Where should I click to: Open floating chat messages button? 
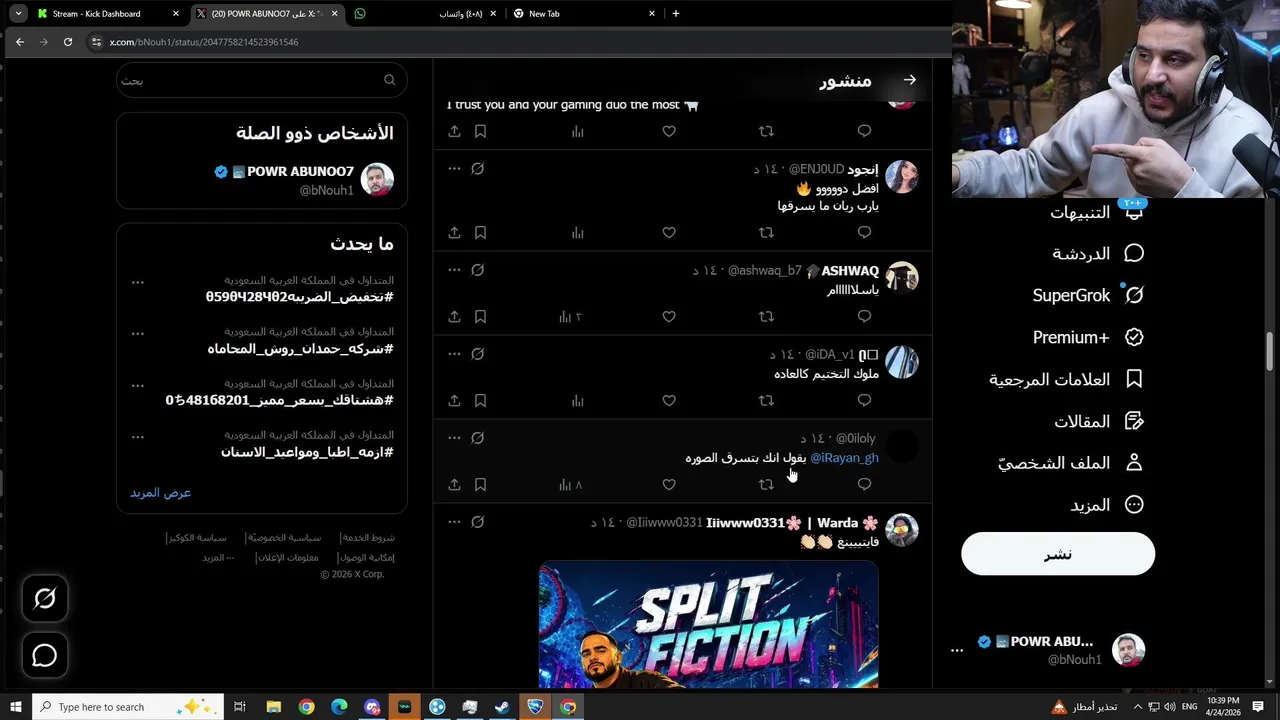tap(45, 655)
